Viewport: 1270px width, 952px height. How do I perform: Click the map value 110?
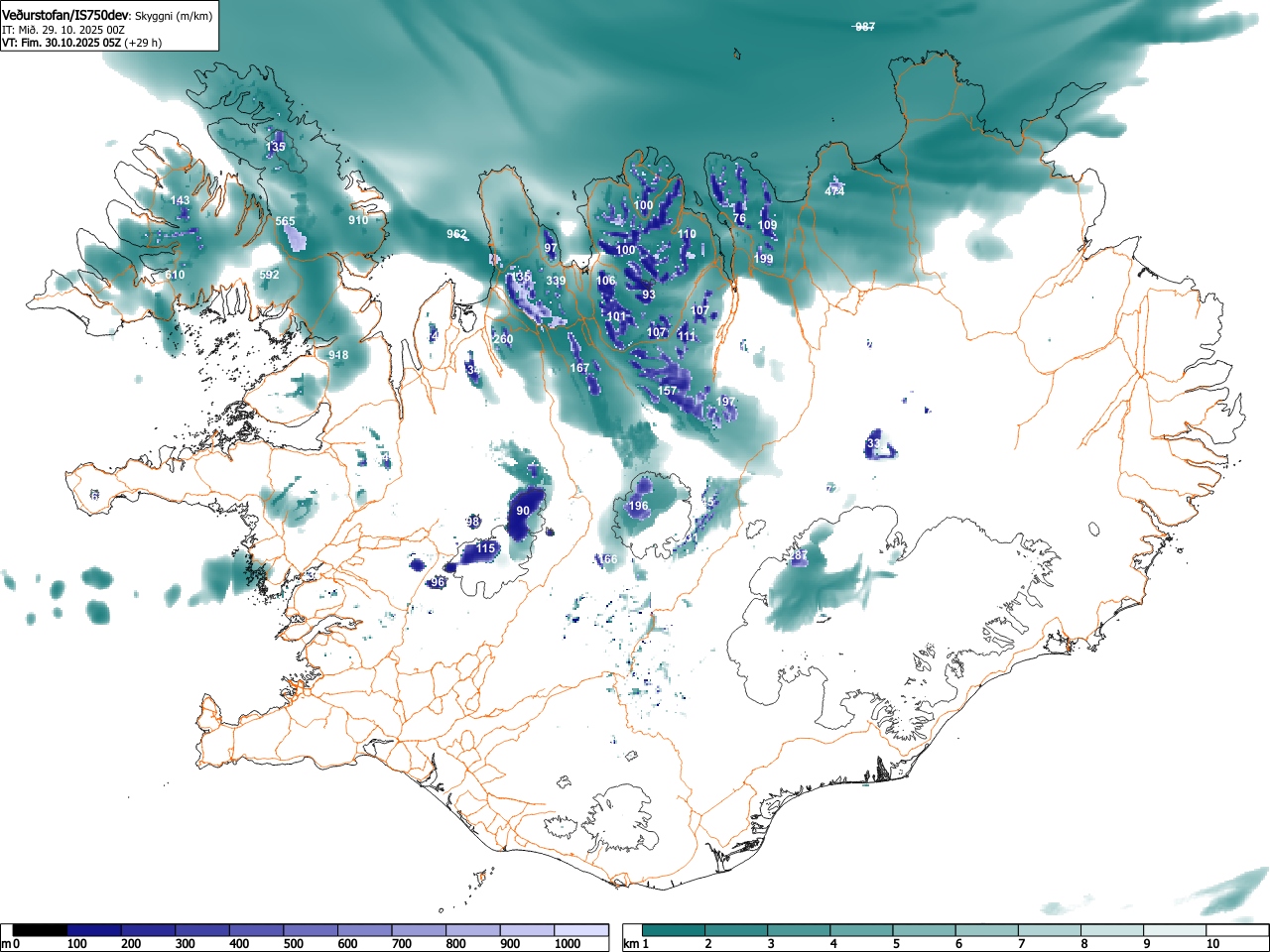[x=687, y=234]
